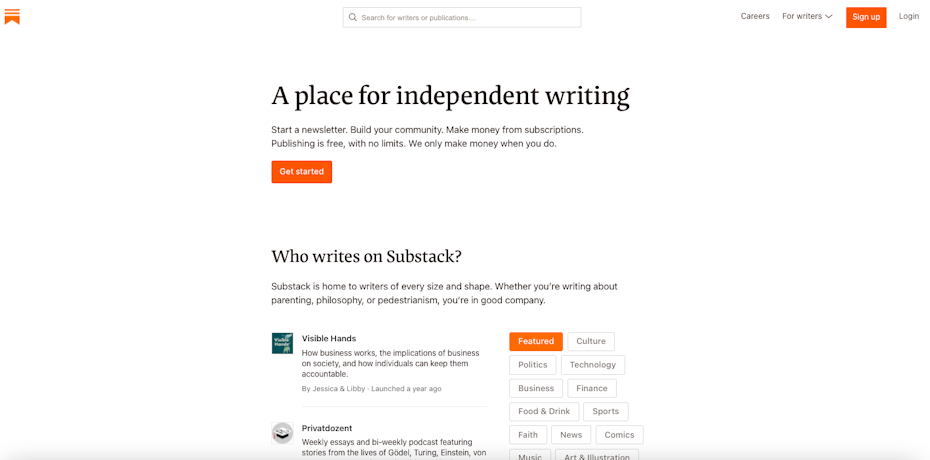
Task: Focus the search for writers field
Action: 468,17
